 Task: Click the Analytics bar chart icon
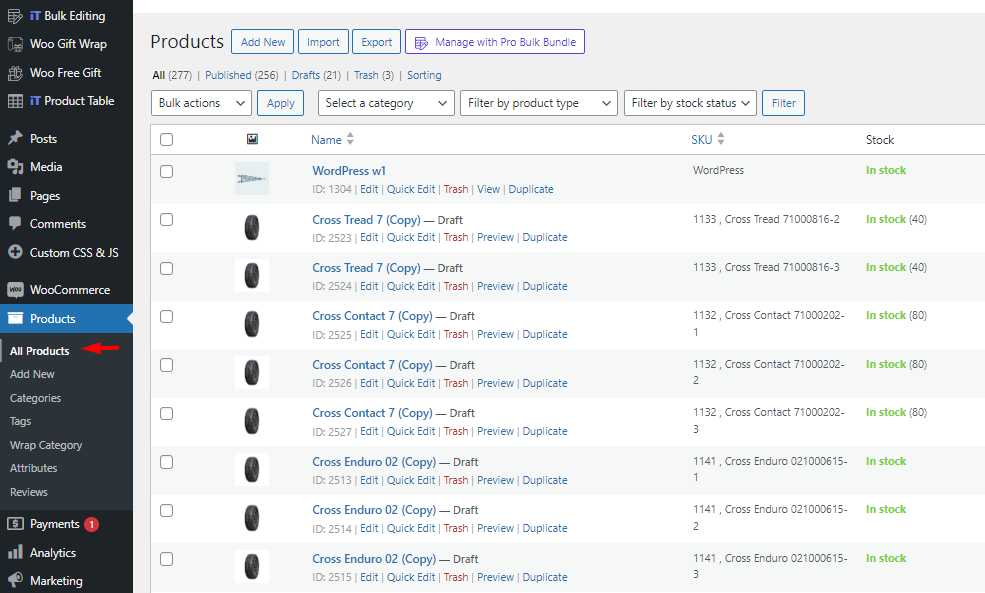tap(15, 553)
